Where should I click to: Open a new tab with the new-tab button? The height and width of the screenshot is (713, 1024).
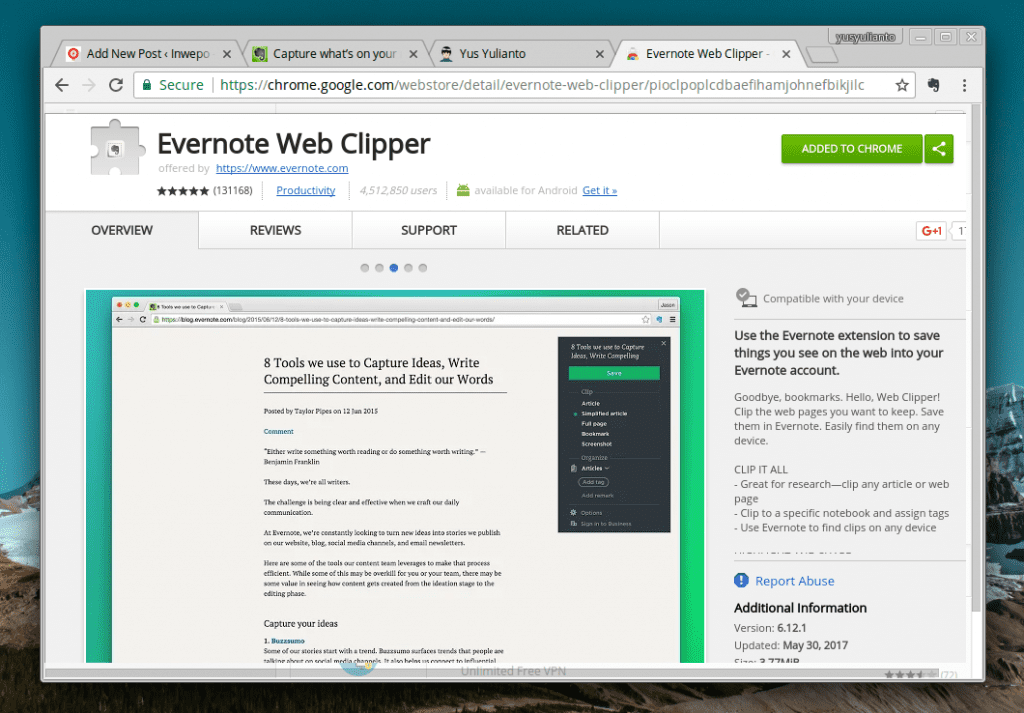(822, 55)
